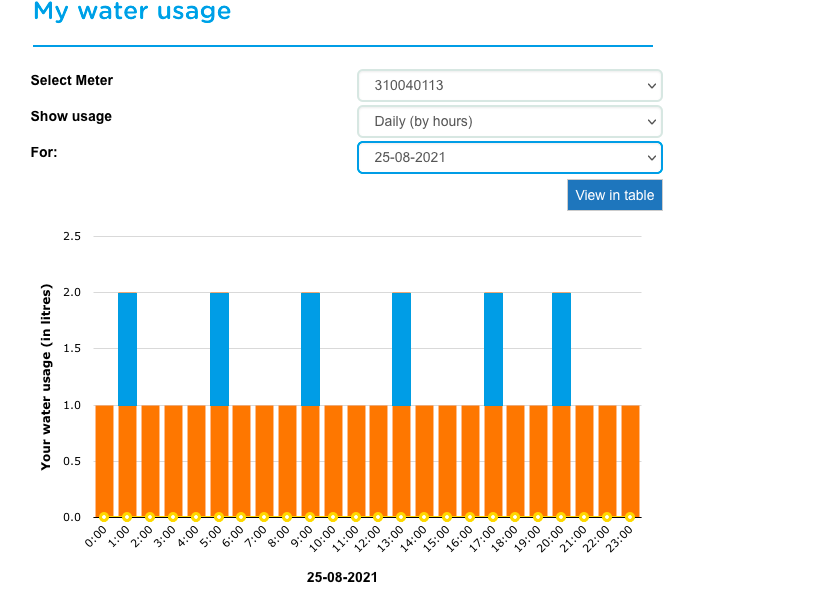
Task: Click the View in table button
Action: point(615,195)
